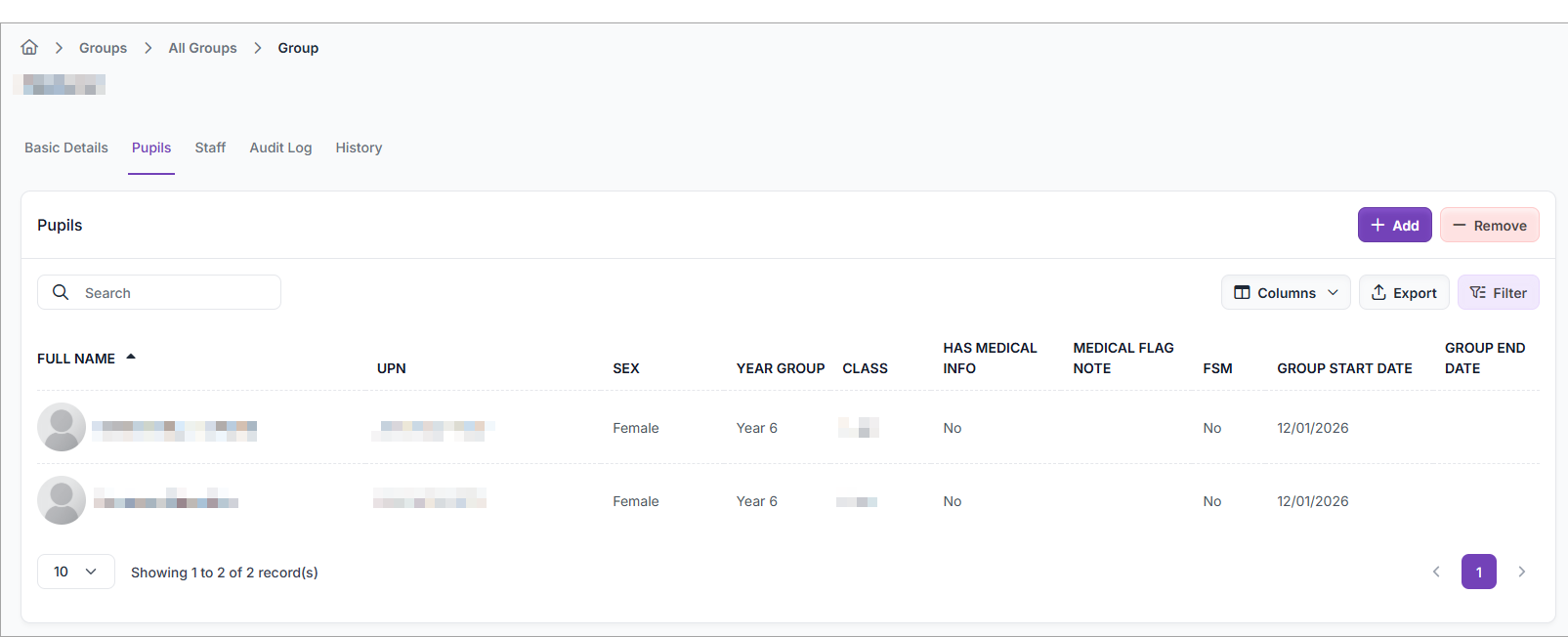Click the FULL NAME sort arrow icon

[131, 358]
